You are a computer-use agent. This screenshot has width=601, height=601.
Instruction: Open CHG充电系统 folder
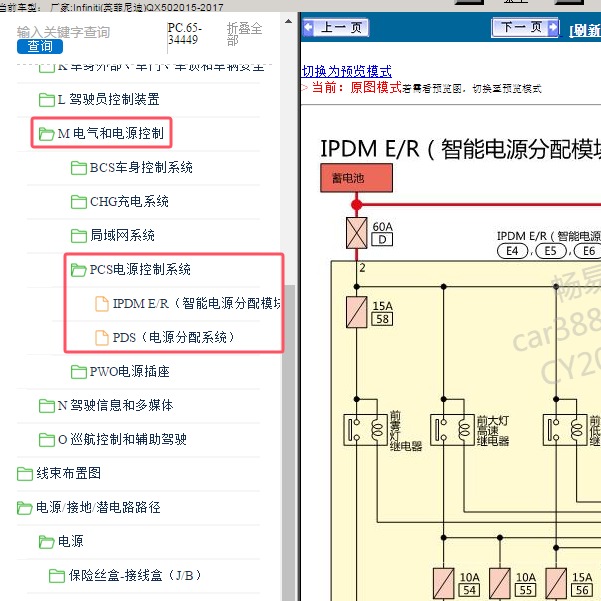coord(129,201)
